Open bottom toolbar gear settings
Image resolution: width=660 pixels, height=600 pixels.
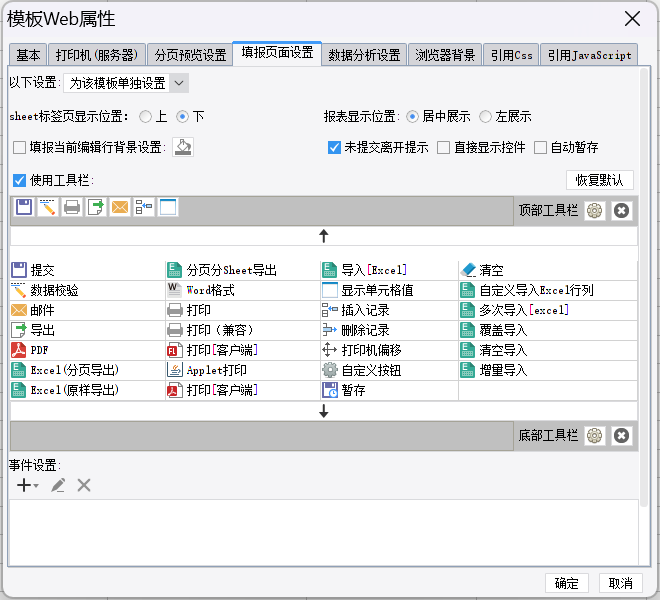[x=594, y=435]
